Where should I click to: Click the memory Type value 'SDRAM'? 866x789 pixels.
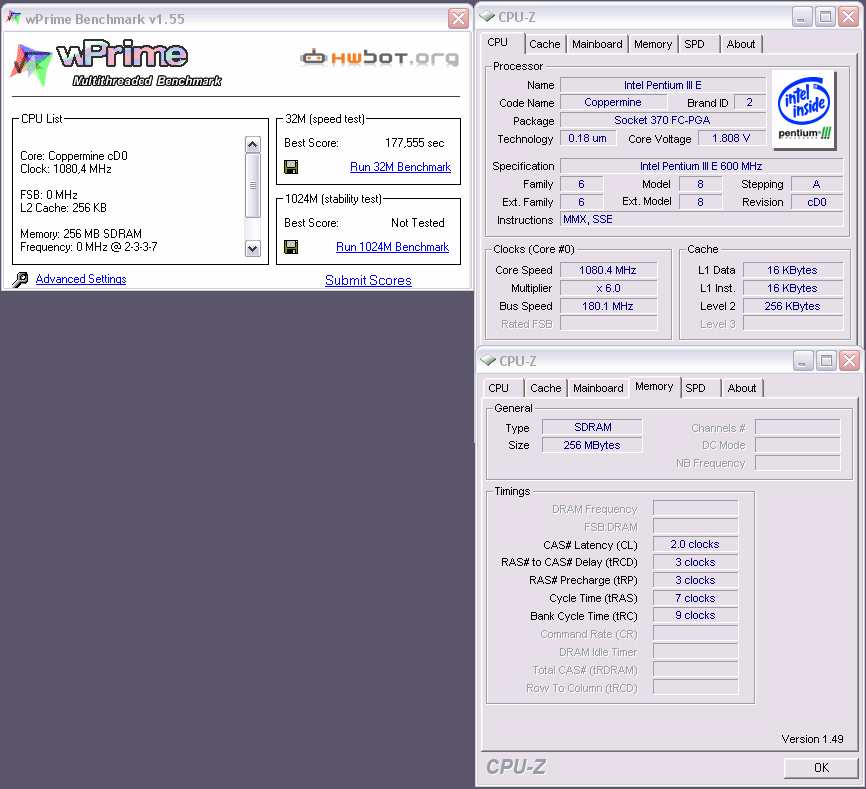click(593, 427)
